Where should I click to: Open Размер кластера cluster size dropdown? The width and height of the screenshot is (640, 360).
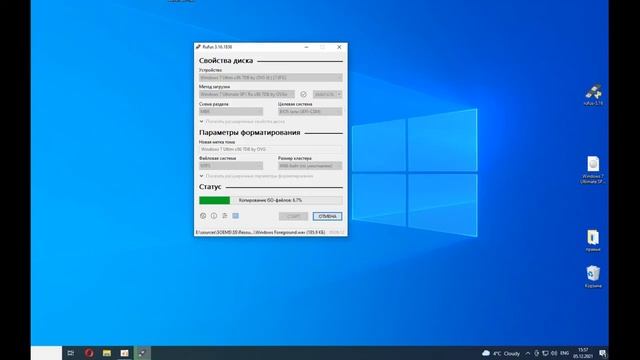coord(310,166)
